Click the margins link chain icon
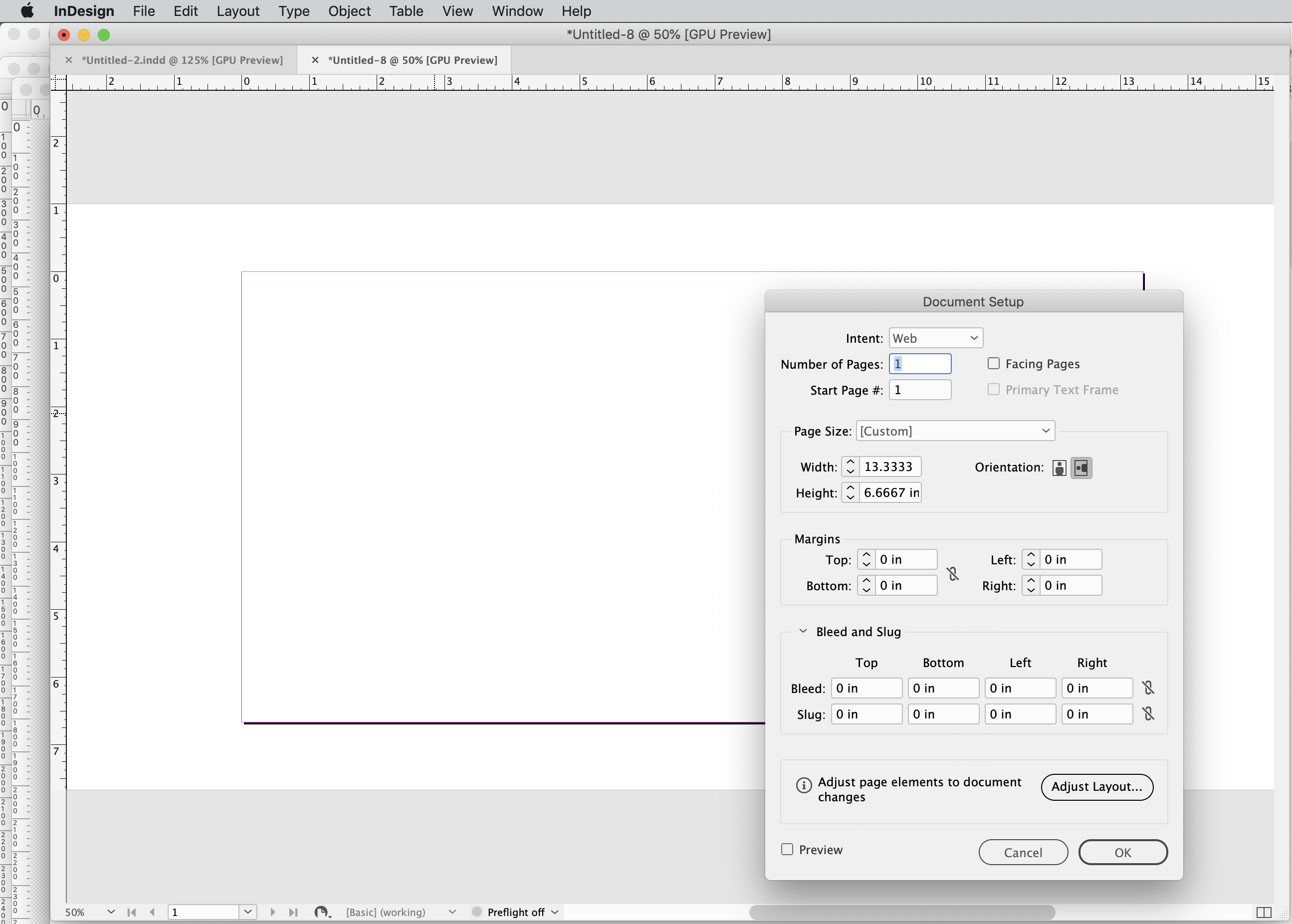 tap(953, 573)
